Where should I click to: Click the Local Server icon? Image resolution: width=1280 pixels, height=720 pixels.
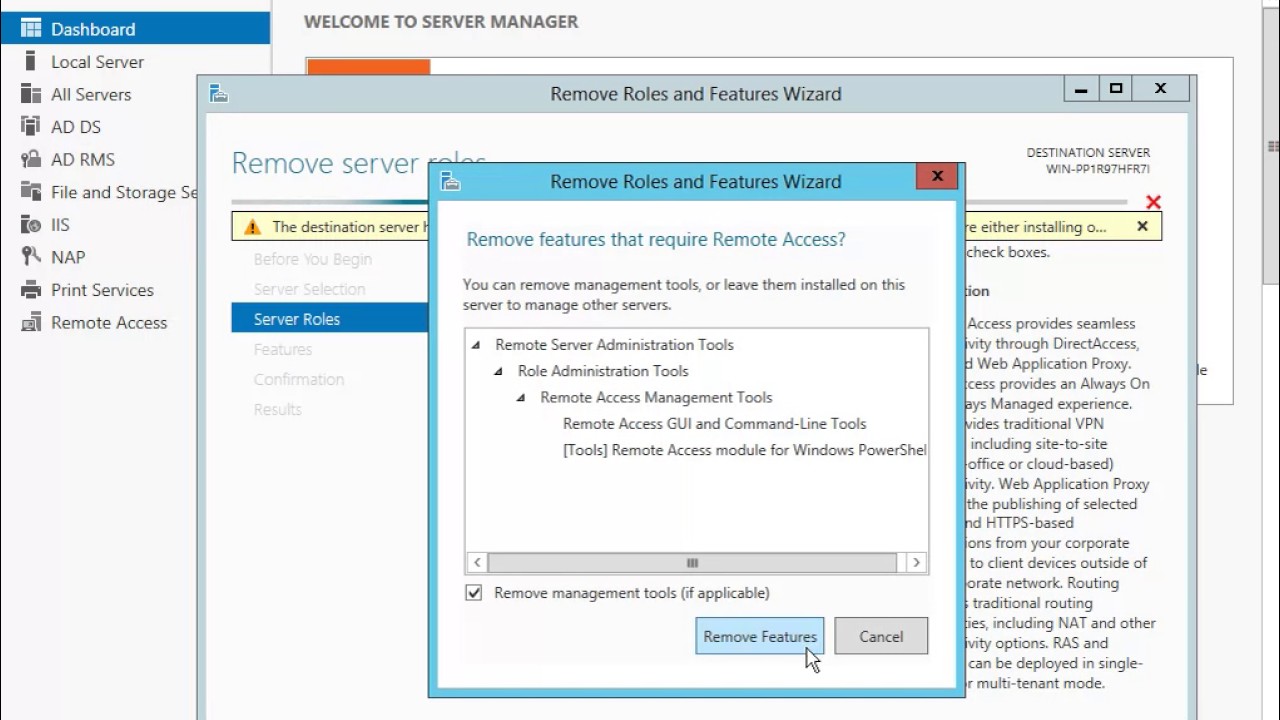click(x=31, y=61)
